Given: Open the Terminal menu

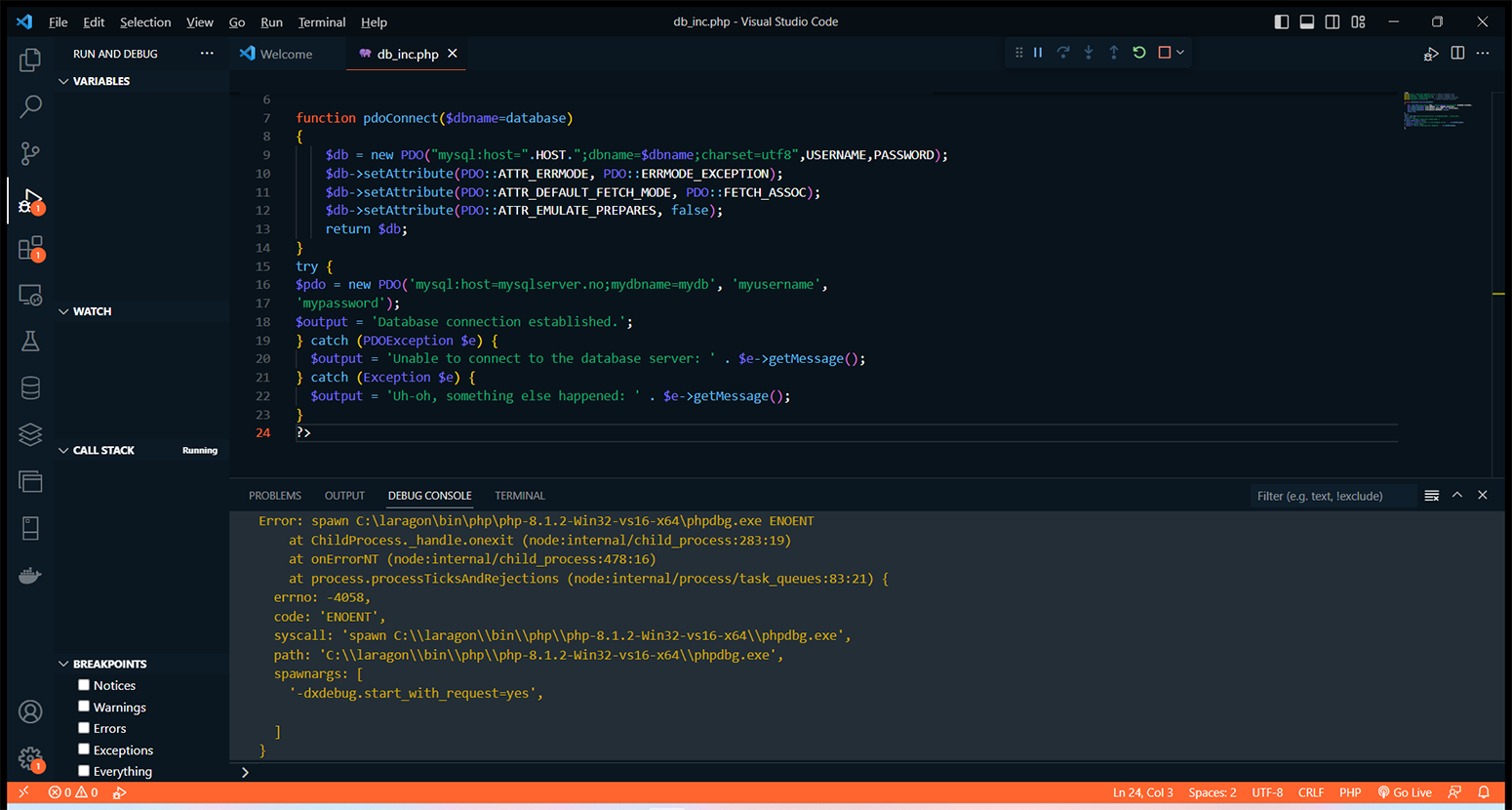Looking at the screenshot, I should [322, 21].
